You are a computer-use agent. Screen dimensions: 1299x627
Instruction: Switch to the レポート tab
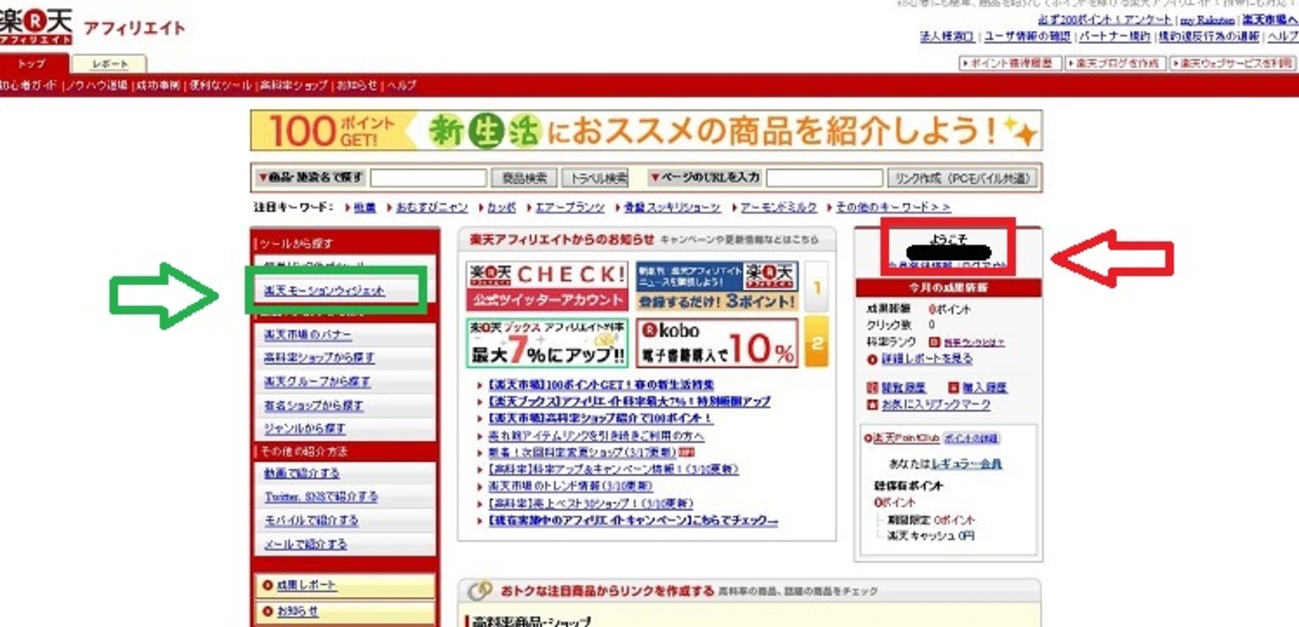point(110,64)
